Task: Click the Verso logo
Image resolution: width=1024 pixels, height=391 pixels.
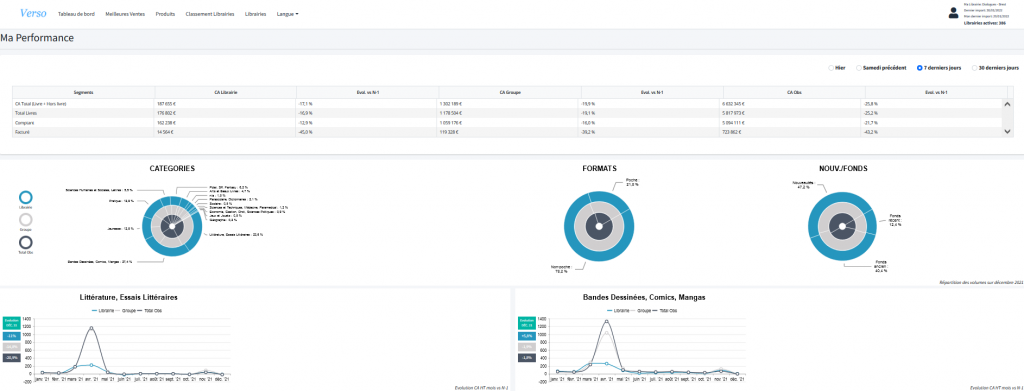Action: point(33,13)
